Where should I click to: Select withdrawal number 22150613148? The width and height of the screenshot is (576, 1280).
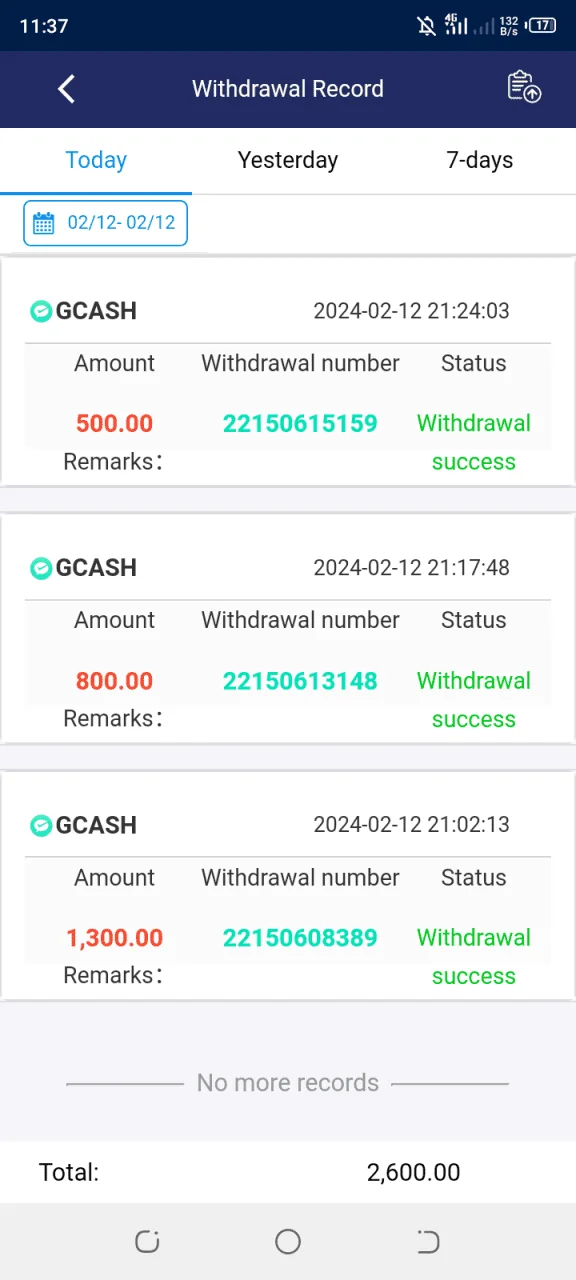pos(300,681)
